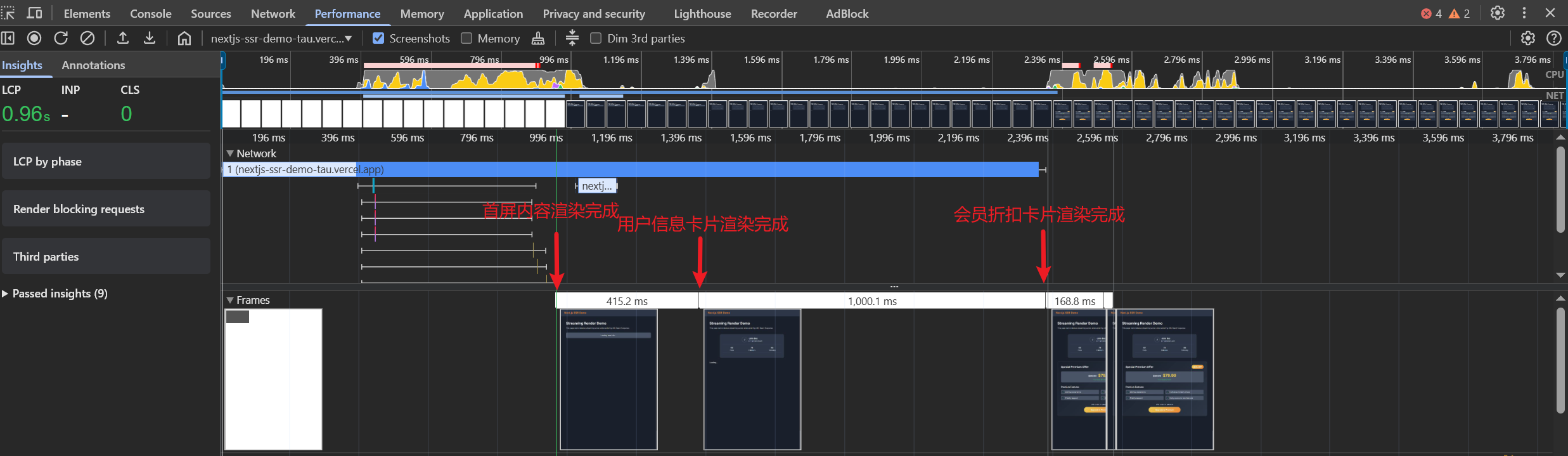Open the Lighthouse panel tab
1568x456 pixels.
pyautogui.click(x=702, y=13)
